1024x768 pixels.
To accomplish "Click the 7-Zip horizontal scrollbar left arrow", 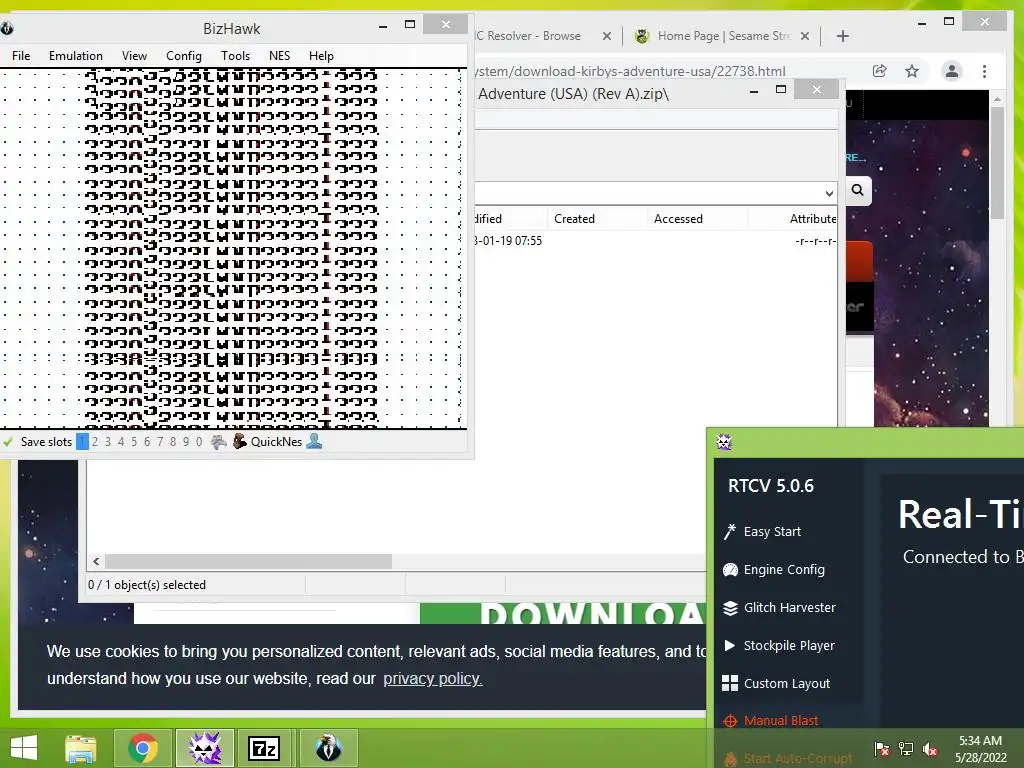I will [x=96, y=562].
